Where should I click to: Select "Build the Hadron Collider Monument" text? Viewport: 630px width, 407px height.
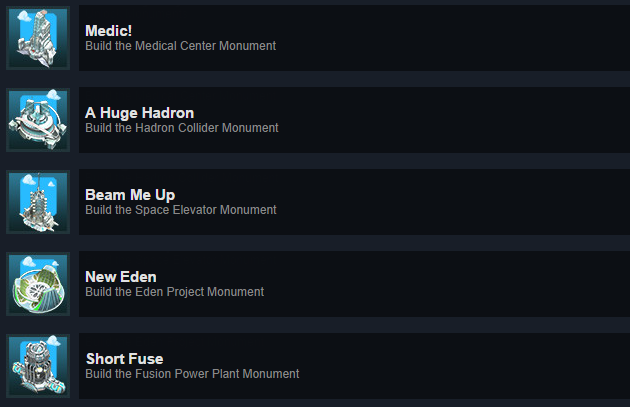click(x=181, y=128)
